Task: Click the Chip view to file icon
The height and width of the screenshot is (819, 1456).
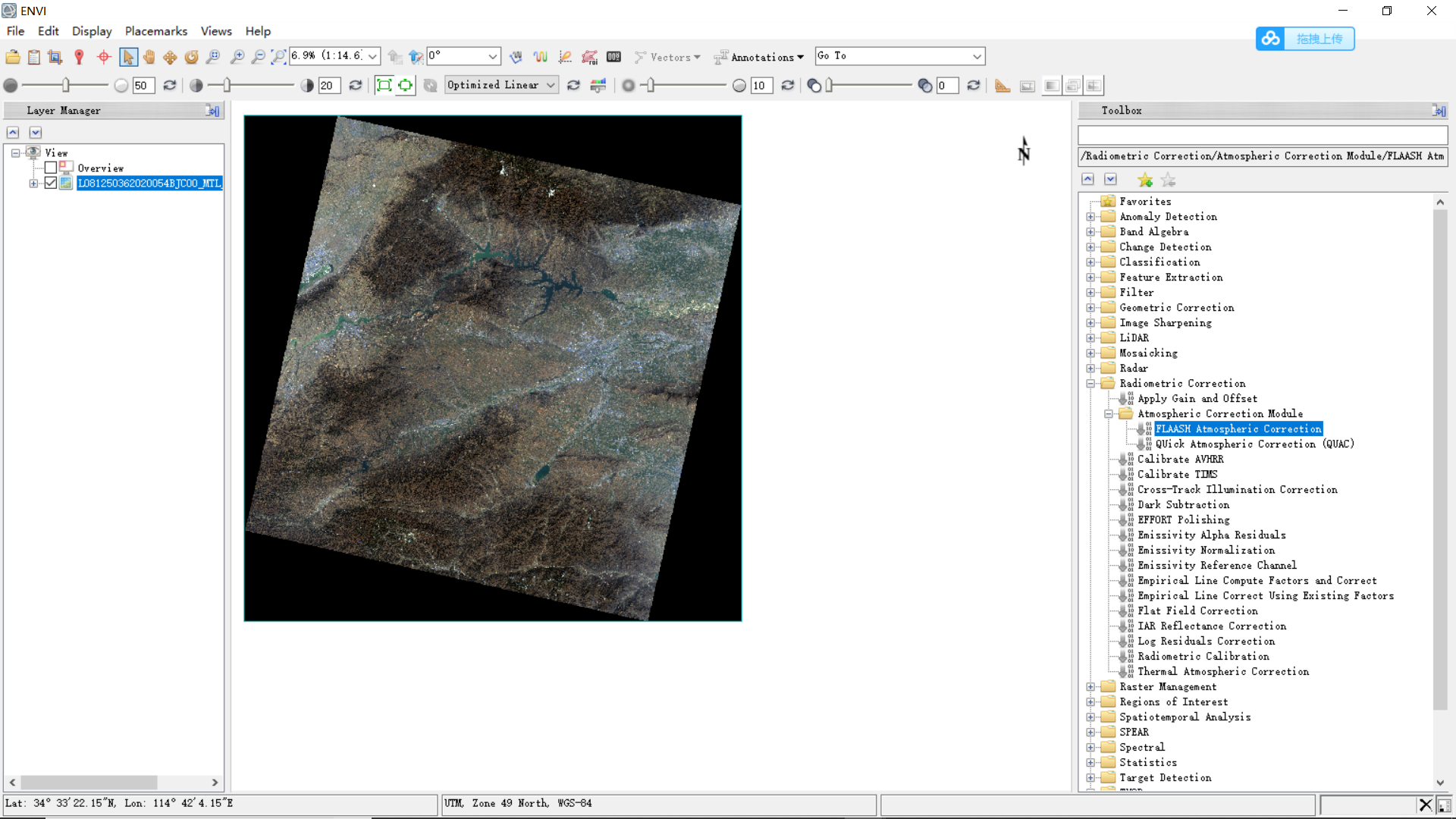Action: click(55, 57)
